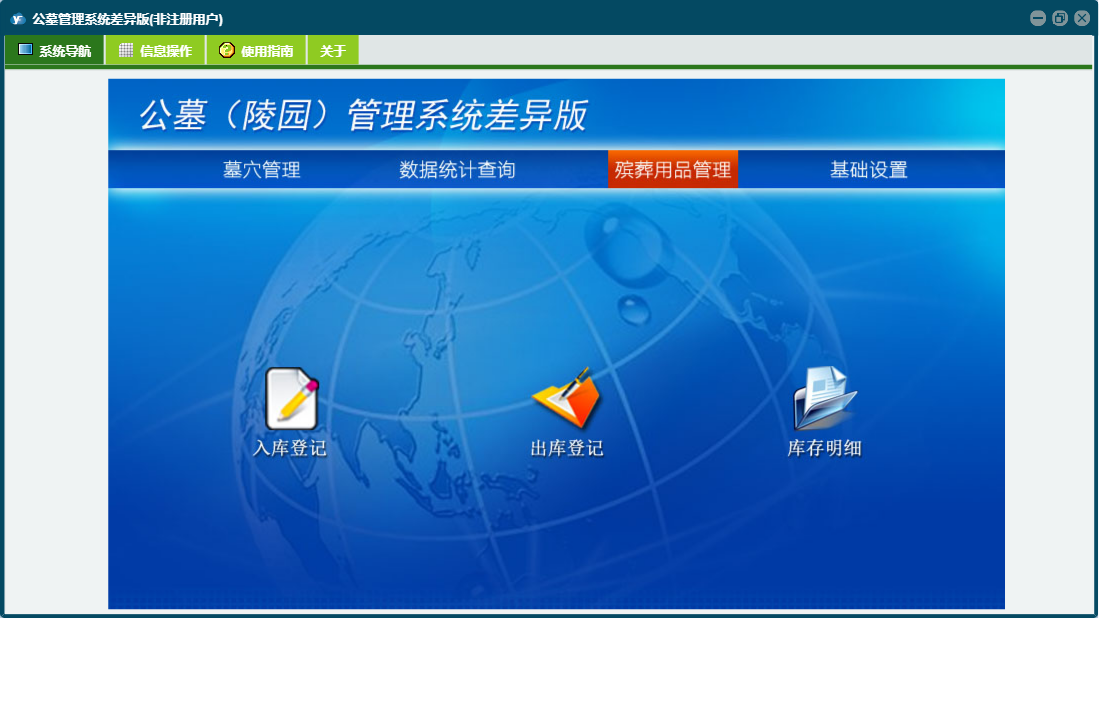Open the 入库登记 pencil-and-note icon
Viewport: 1099px width, 723px height.
tap(291, 398)
